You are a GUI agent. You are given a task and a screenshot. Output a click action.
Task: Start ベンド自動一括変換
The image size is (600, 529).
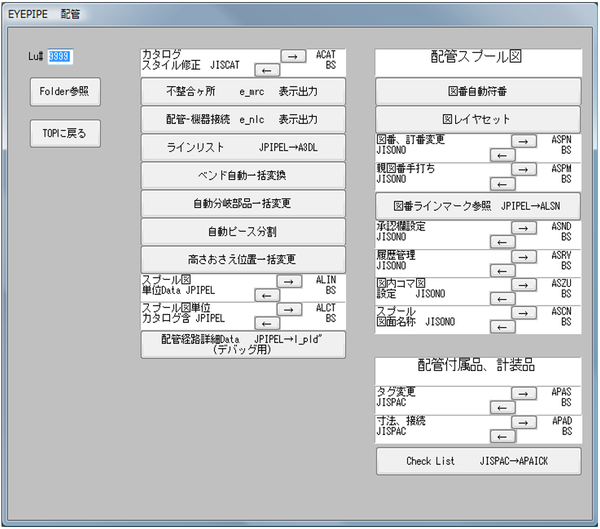[243, 175]
